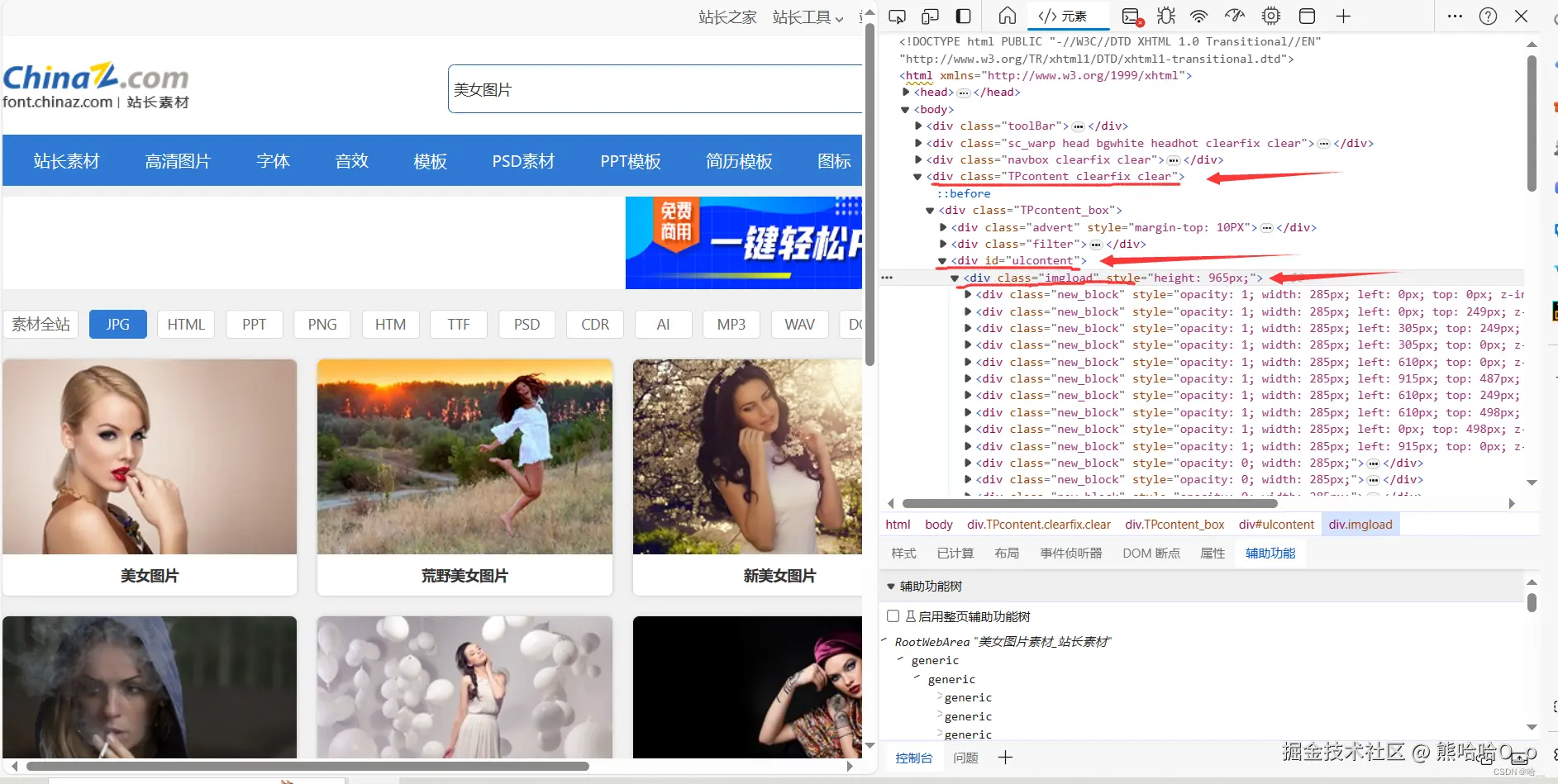Click the 荒野美女图片 image thumbnail

click(465, 457)
